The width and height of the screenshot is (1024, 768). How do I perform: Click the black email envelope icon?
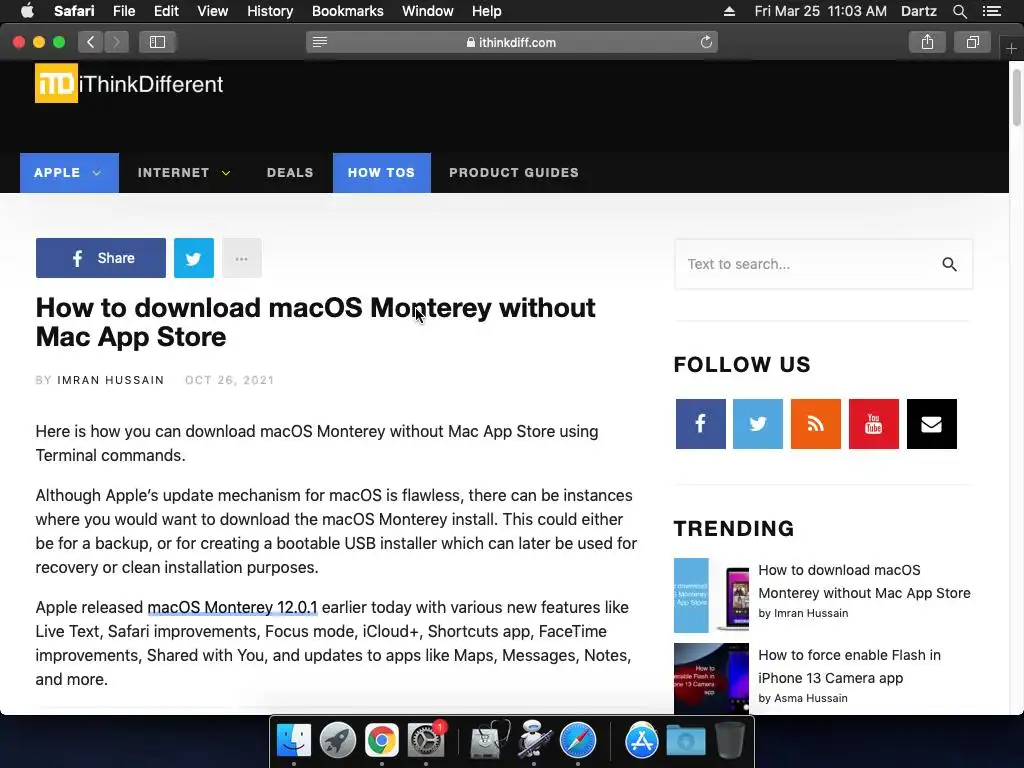(932, 424)
